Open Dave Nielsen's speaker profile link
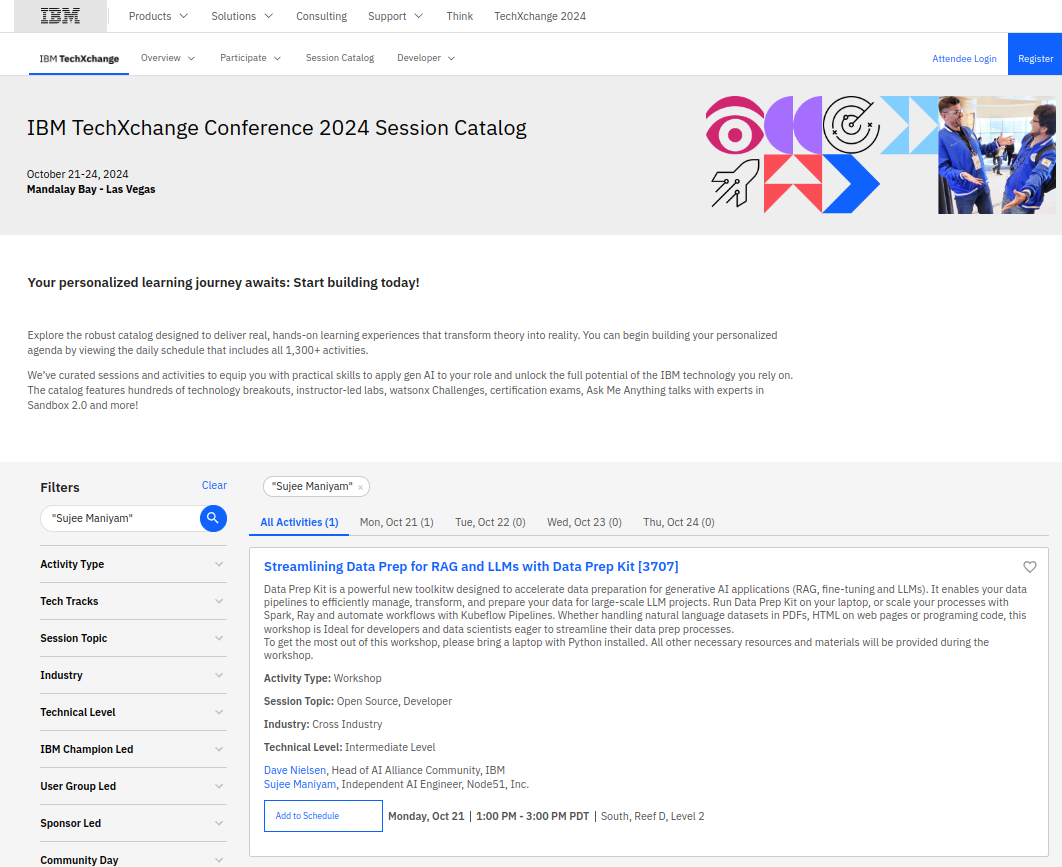The height and width of the screenshot is (867, 1062). 295,770
